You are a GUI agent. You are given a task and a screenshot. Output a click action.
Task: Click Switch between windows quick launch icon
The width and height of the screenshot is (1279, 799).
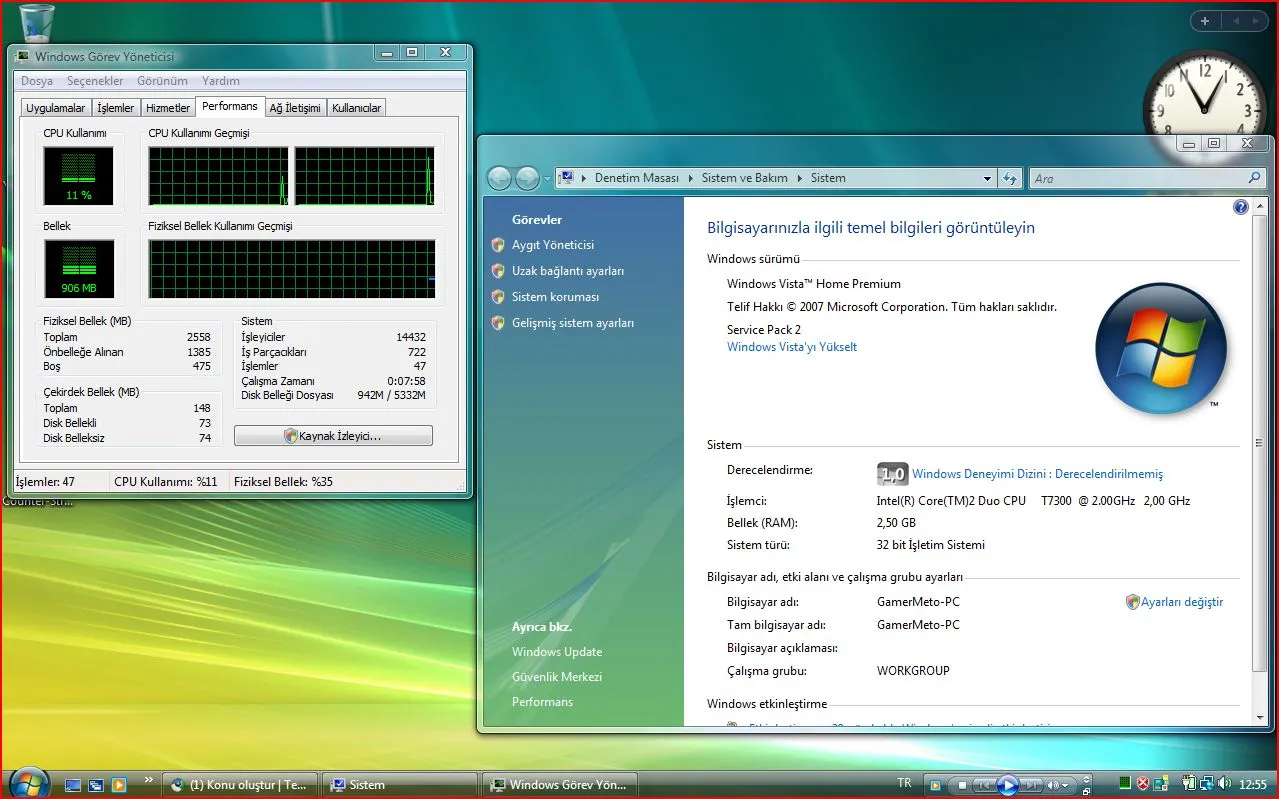click(x=96, y=785)
